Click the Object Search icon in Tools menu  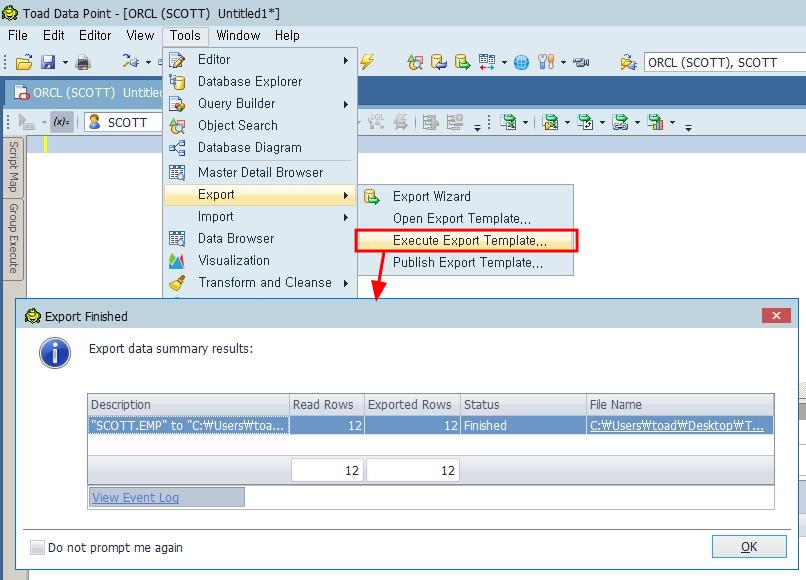[x=178, y=126]
